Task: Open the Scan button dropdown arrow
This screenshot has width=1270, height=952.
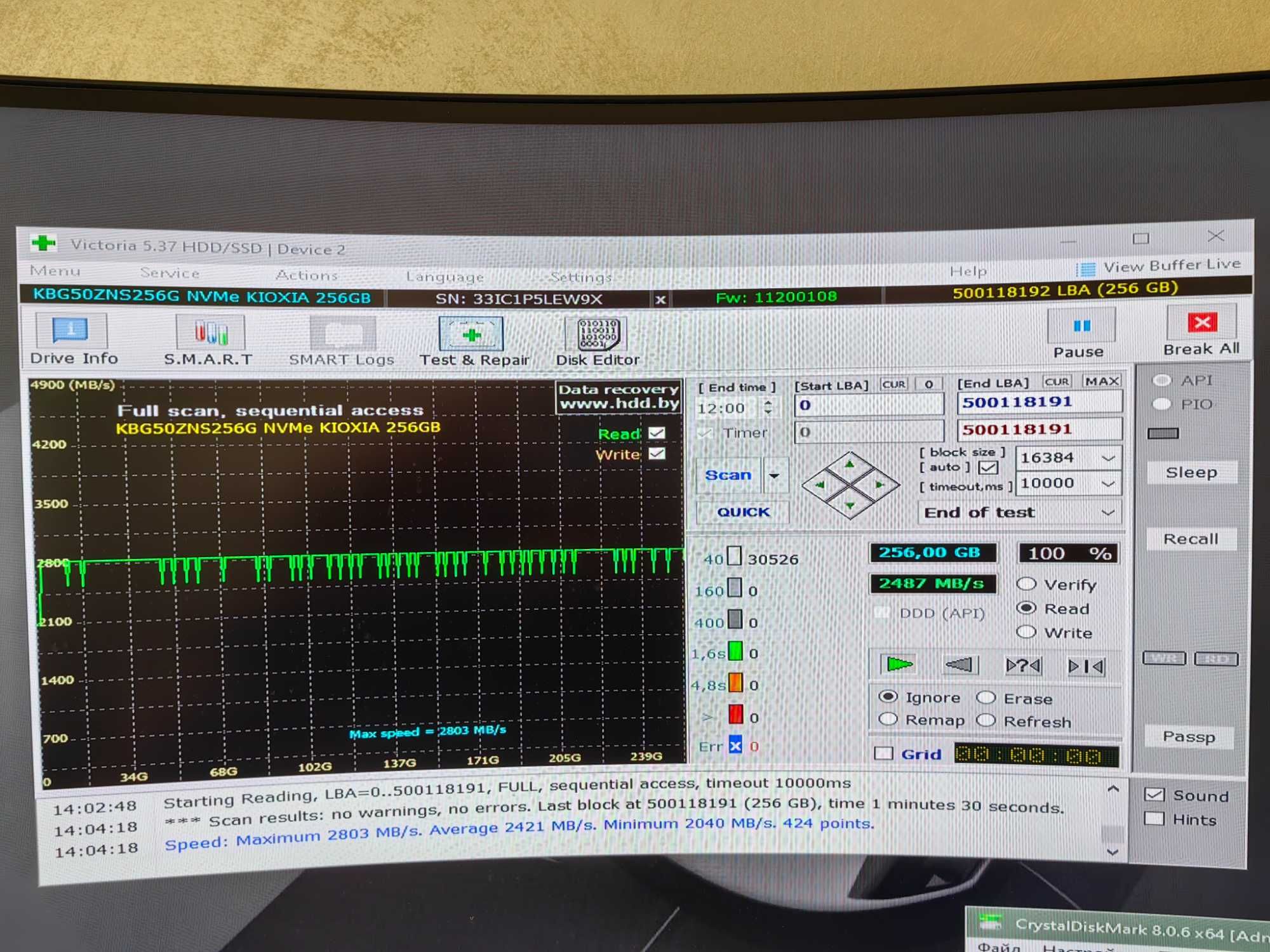Action: click(x=774, y=475)
